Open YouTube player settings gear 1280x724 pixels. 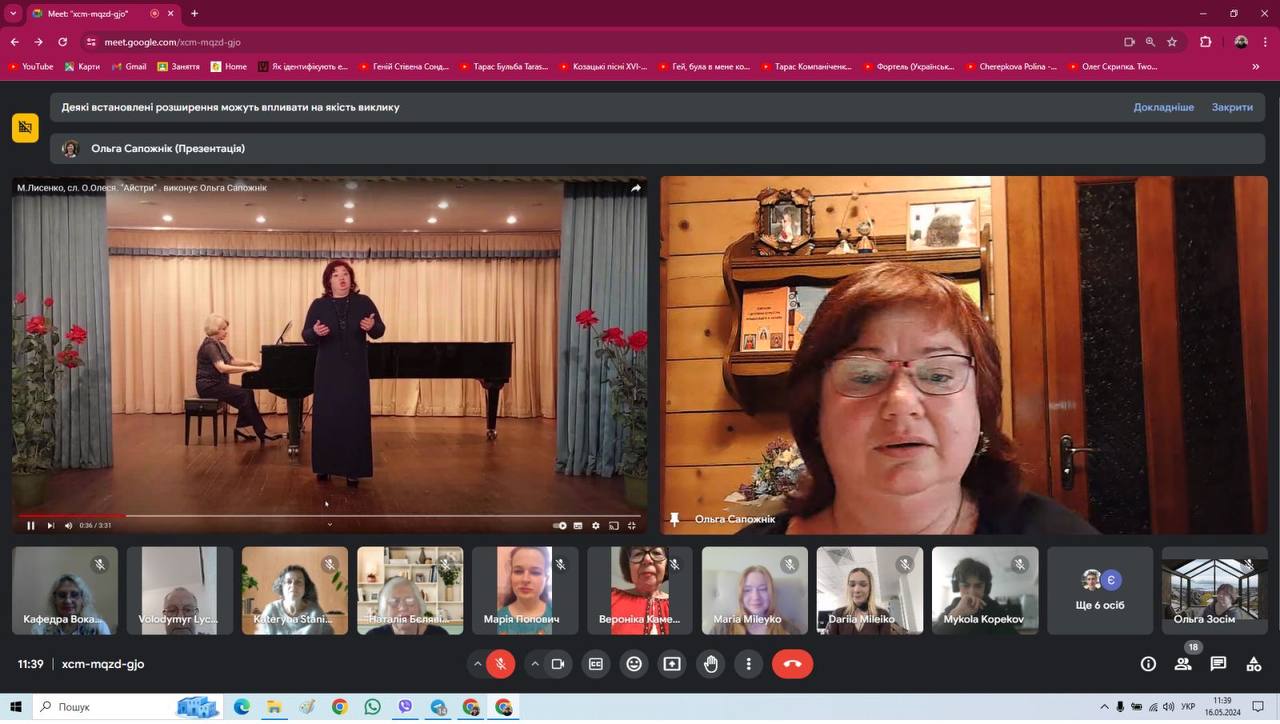point(596,525)
